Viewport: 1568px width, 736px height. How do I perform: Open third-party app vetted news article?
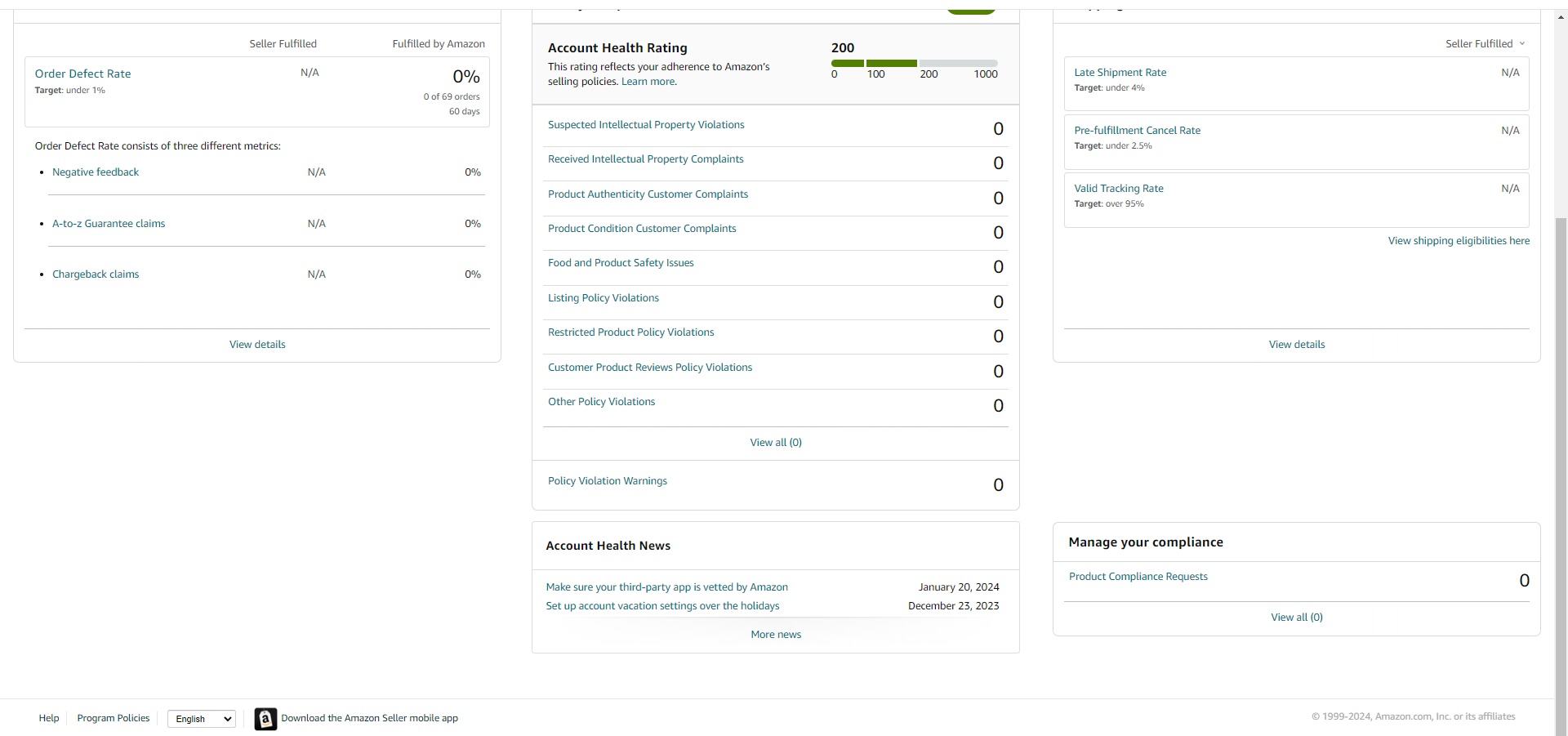pos(666,587)
